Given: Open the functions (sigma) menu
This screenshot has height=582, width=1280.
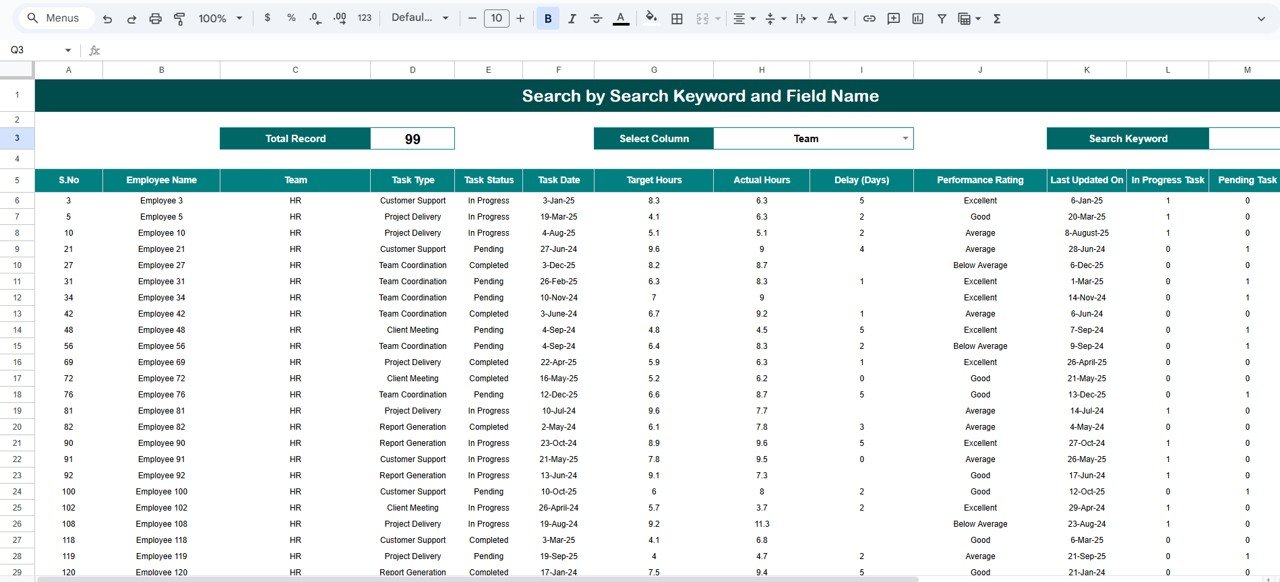Looking at the screenshot, I should click(996, 18).
